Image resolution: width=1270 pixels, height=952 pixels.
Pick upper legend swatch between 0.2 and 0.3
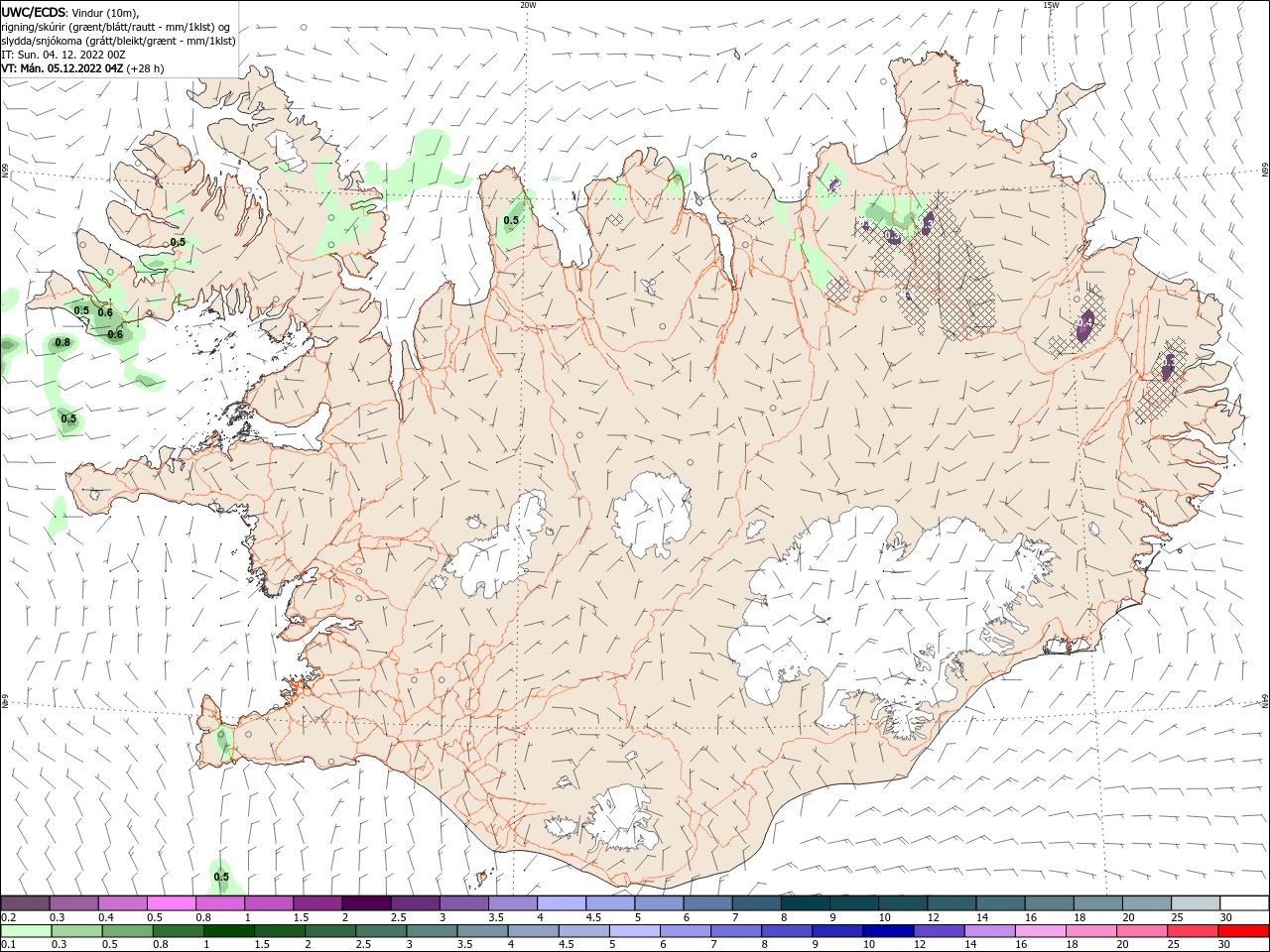click(x=25, y=903)
